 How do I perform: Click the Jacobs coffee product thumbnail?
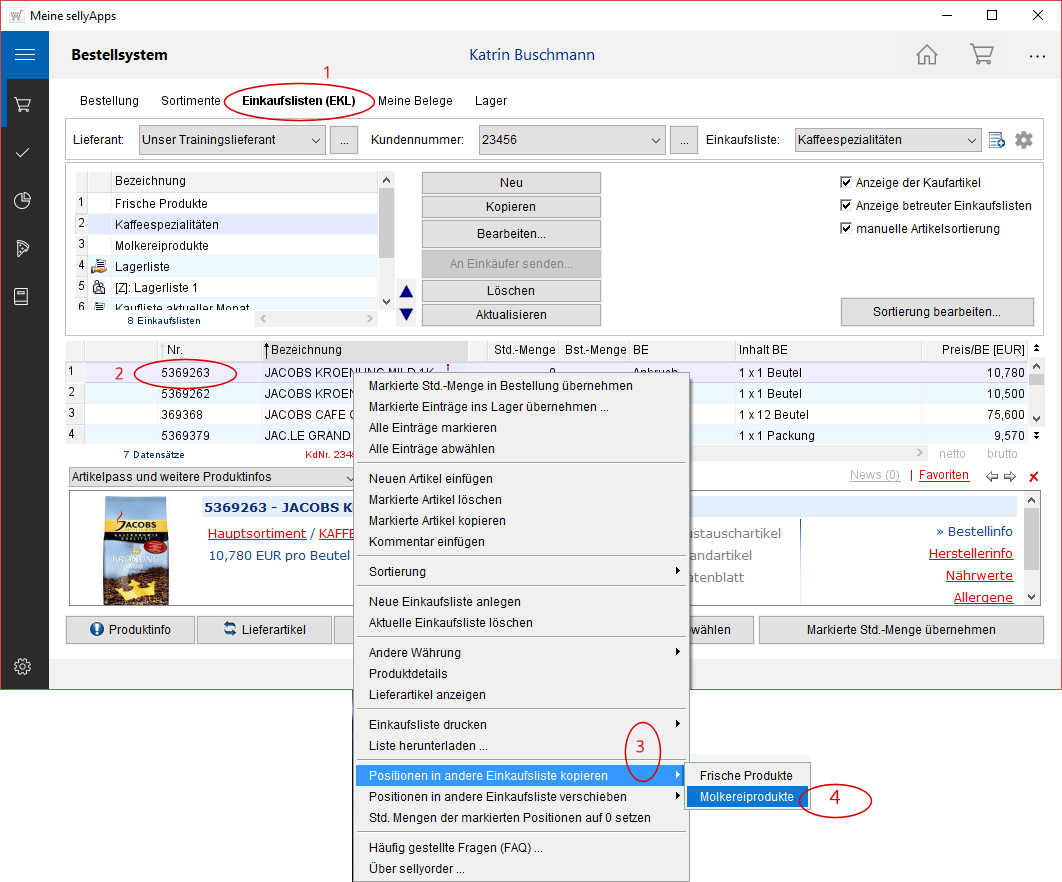pyautogui.click(x=134, y=549)
